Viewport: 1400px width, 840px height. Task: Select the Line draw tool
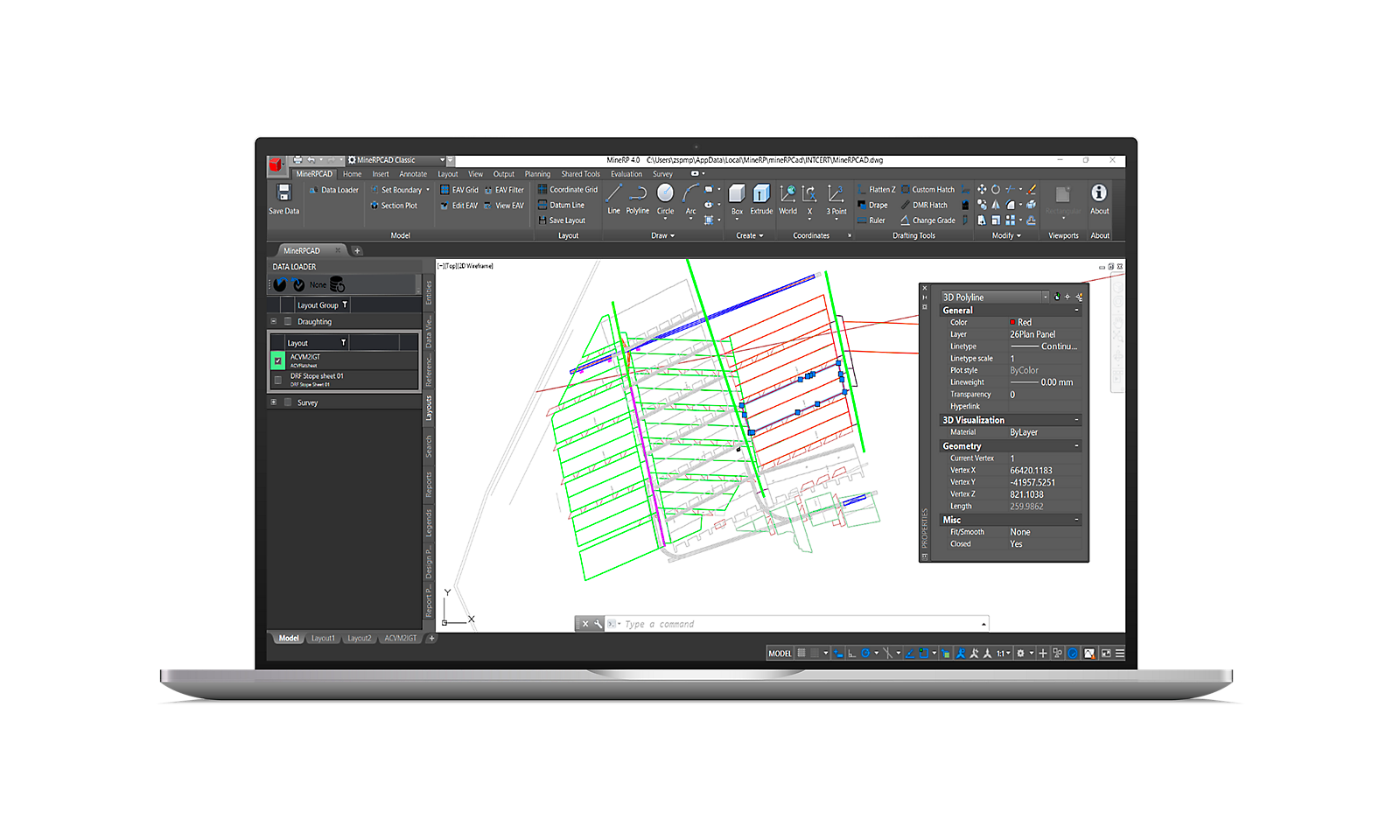(613, 199)
